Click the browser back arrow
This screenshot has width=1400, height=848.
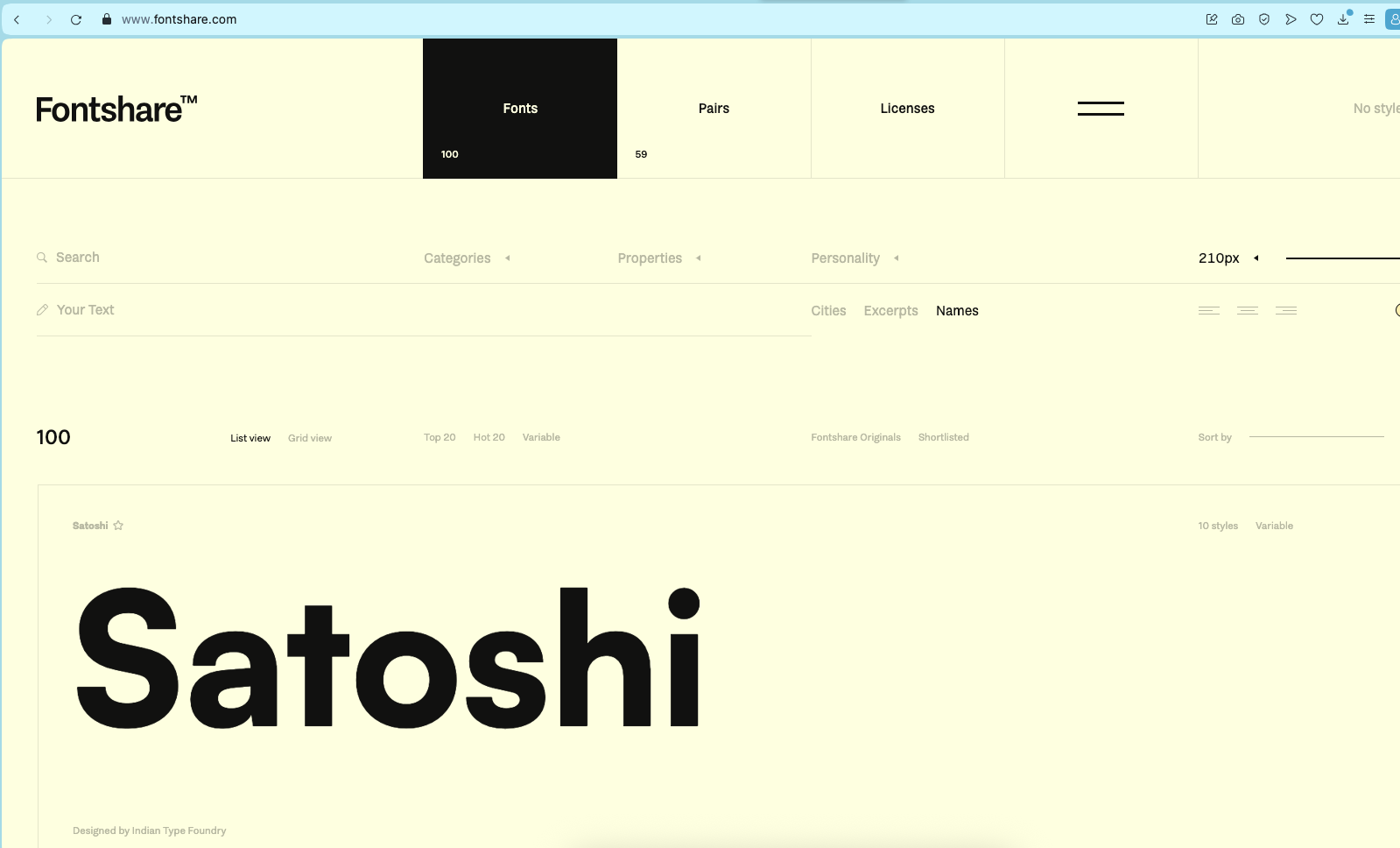(x=17, y=19)
